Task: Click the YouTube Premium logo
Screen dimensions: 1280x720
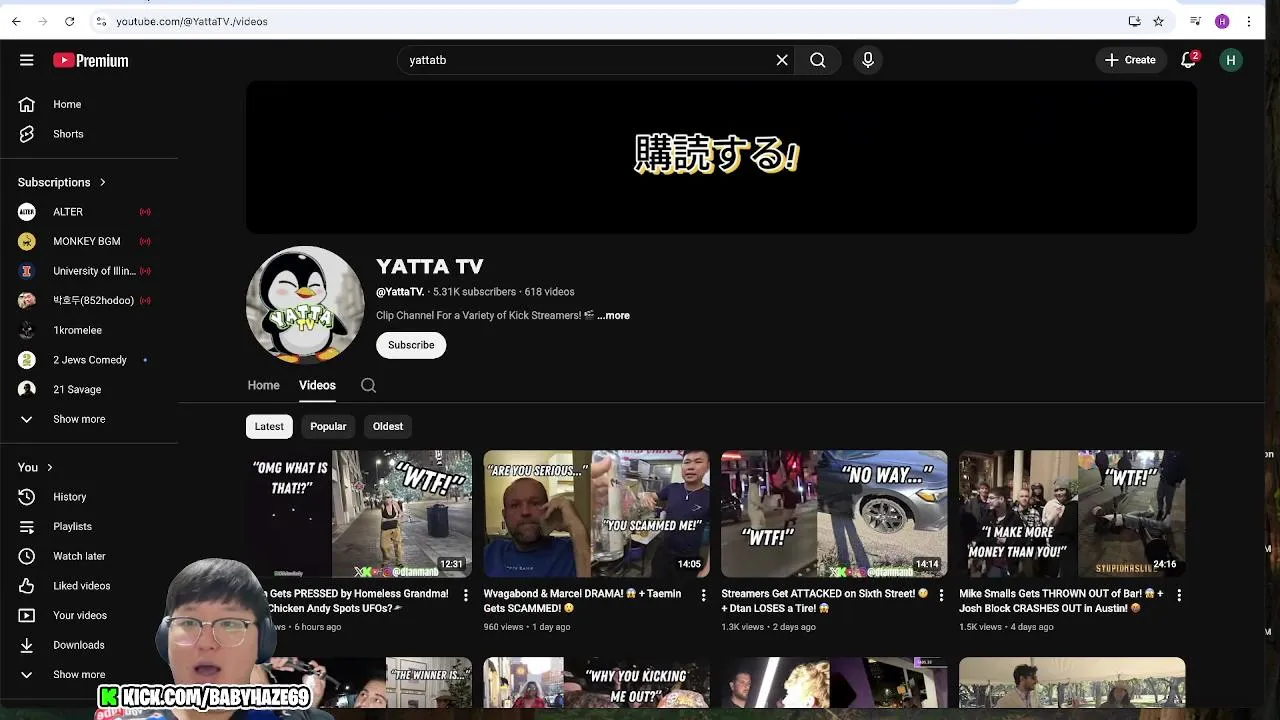Action: click(91, 61)
